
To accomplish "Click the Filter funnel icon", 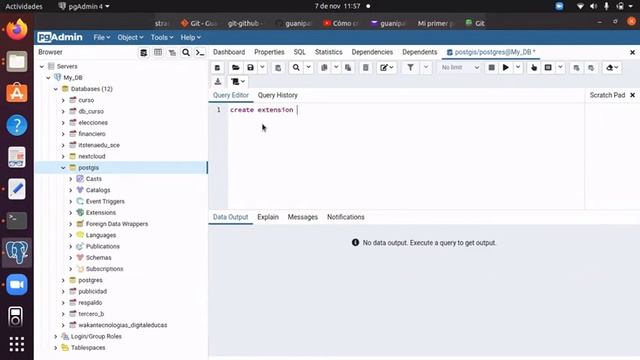I will [x=411, y=68].
